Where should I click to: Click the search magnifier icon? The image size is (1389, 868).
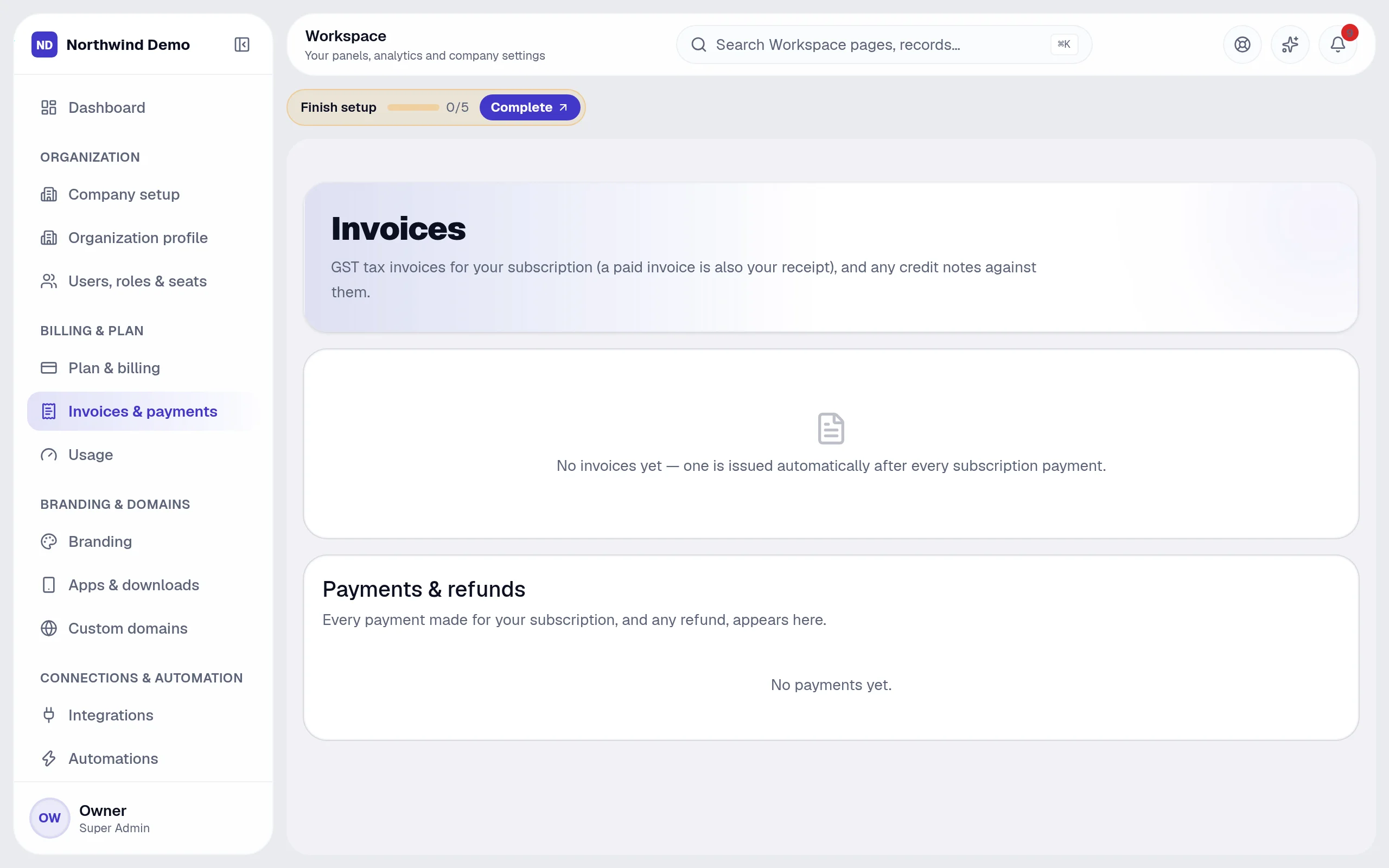(x=698, y=45)
